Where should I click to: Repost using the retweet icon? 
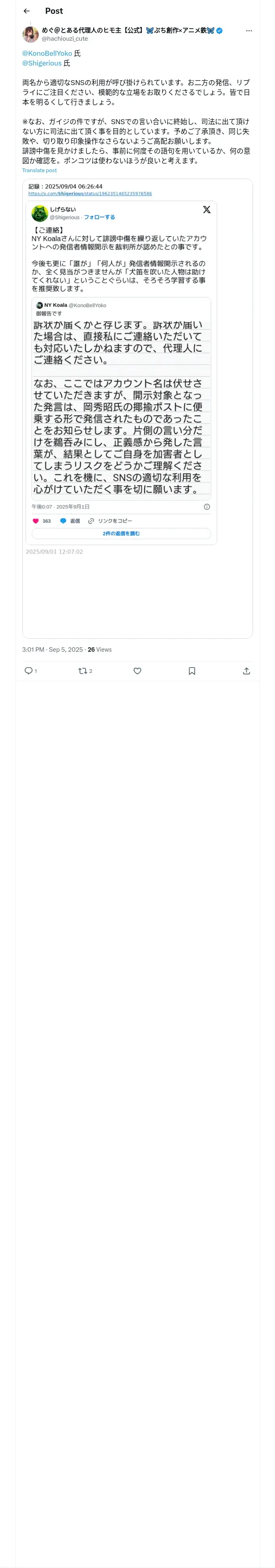82,671
